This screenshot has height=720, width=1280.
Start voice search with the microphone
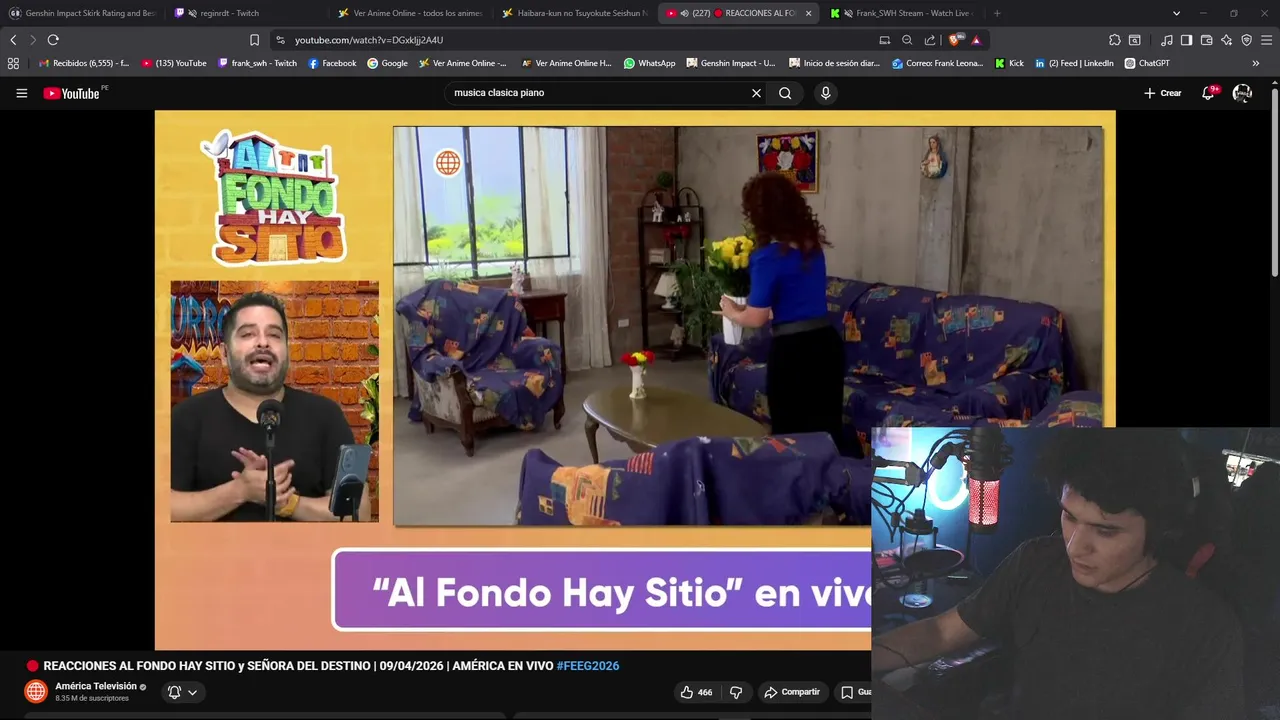[825, 93]
